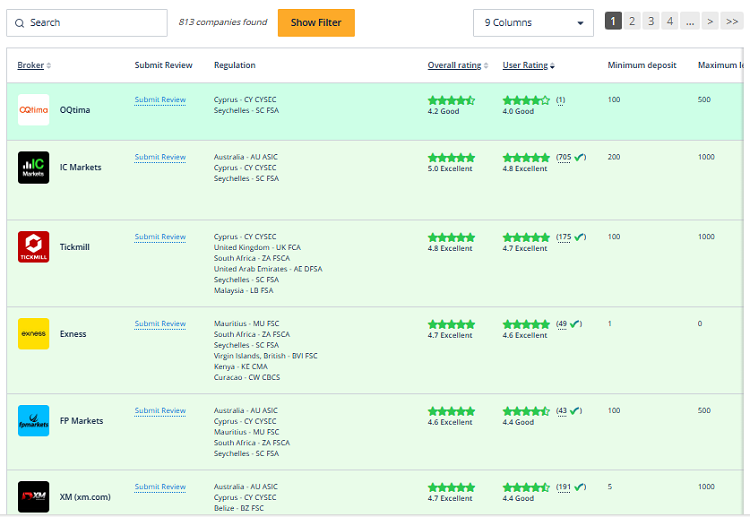
Task: Click into the Search input field
Action: (87, 23)
